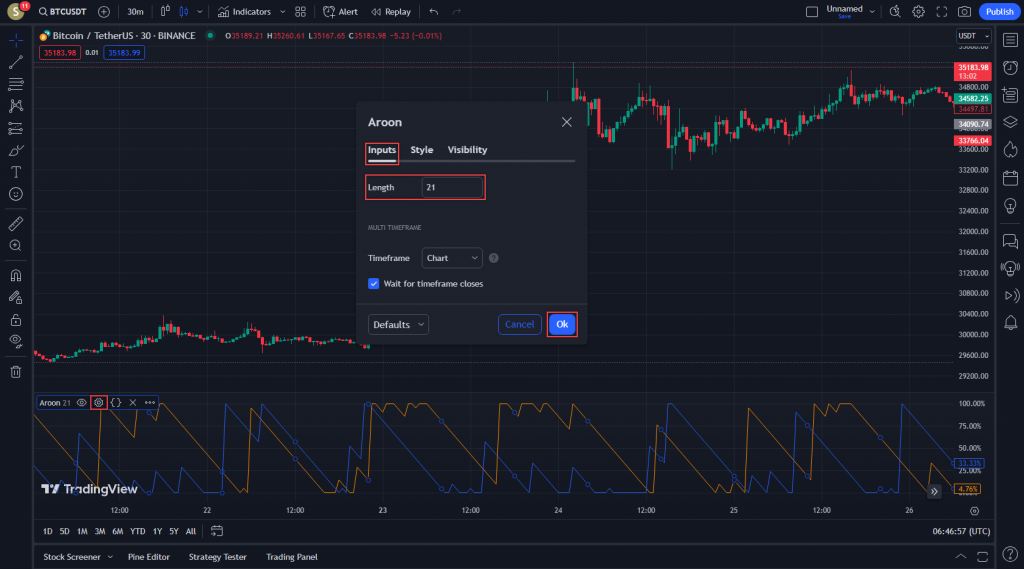Switch to the Visibility tab
Viewport: 1024px width, 569px height.
click(467, 150)
